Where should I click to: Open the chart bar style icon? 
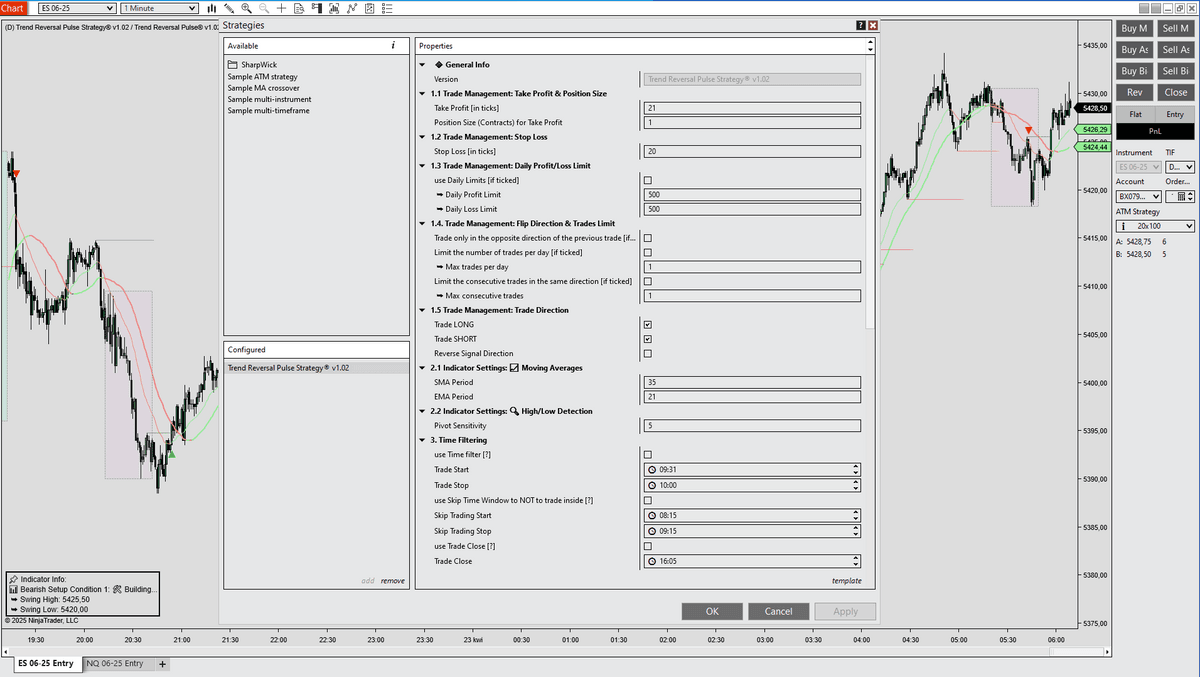[x=211, y=8]
